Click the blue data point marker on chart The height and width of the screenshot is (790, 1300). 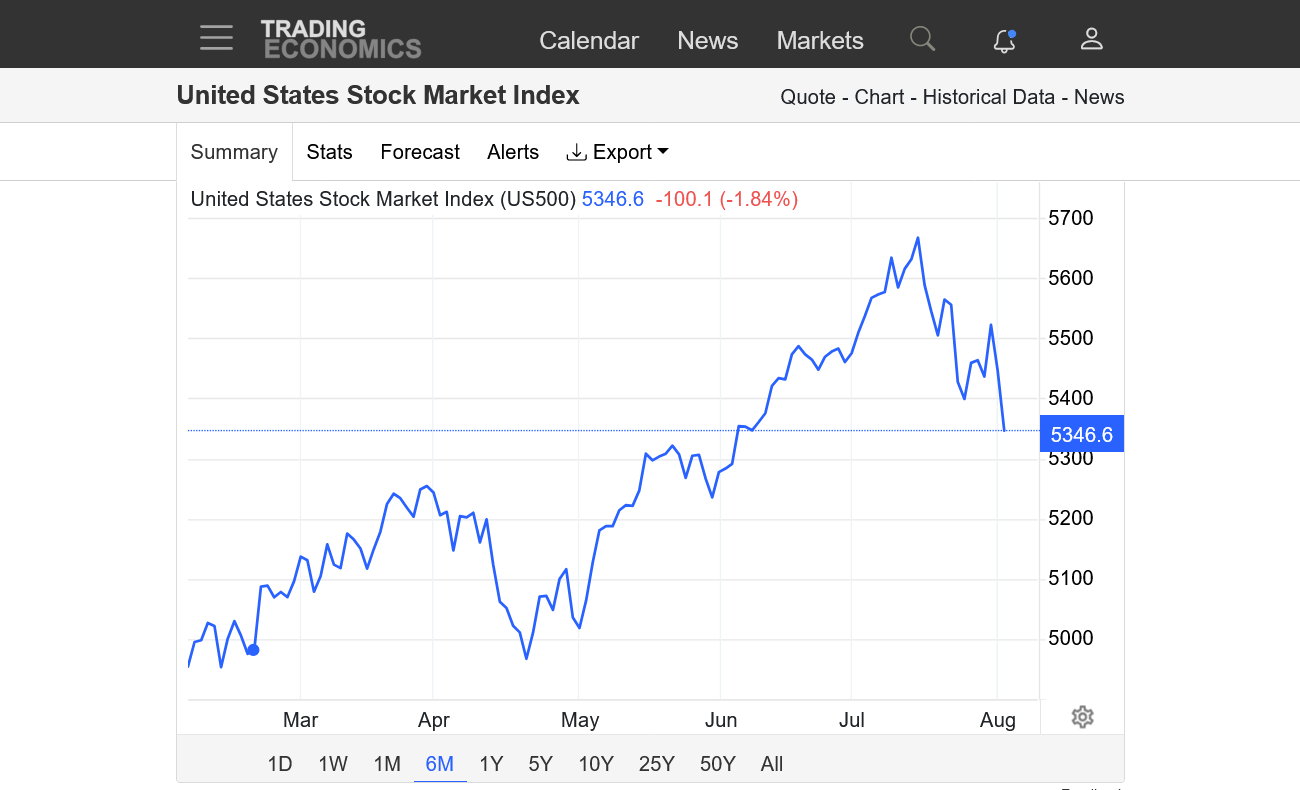(x=253, y=650)
